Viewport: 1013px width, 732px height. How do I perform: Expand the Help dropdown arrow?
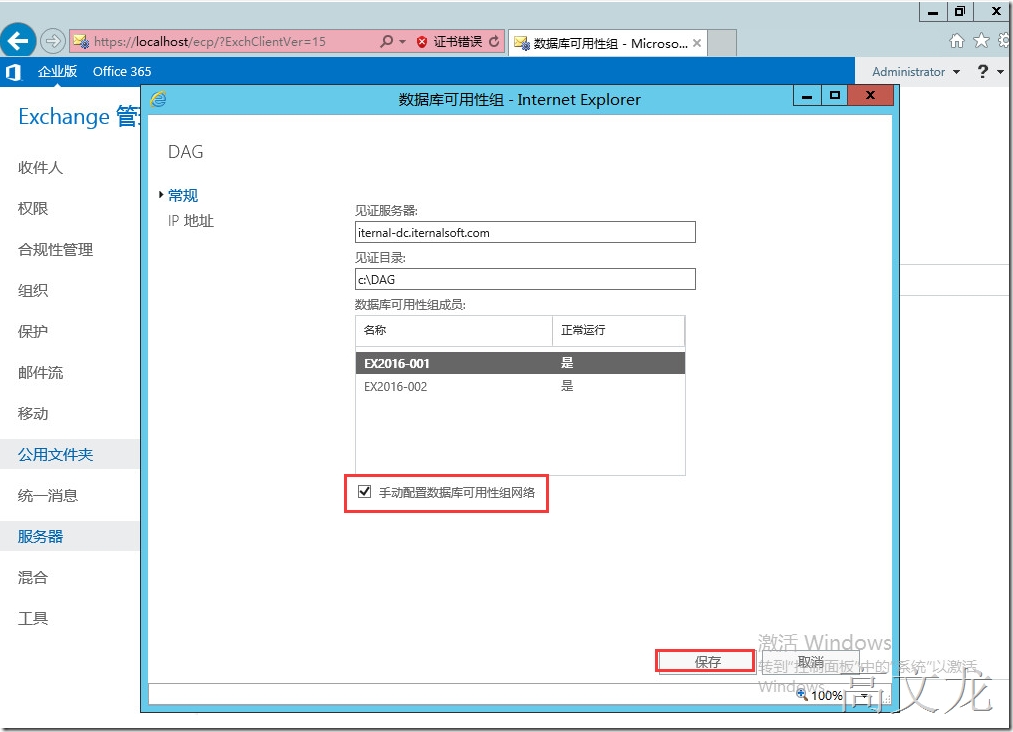coord(1000,72)
